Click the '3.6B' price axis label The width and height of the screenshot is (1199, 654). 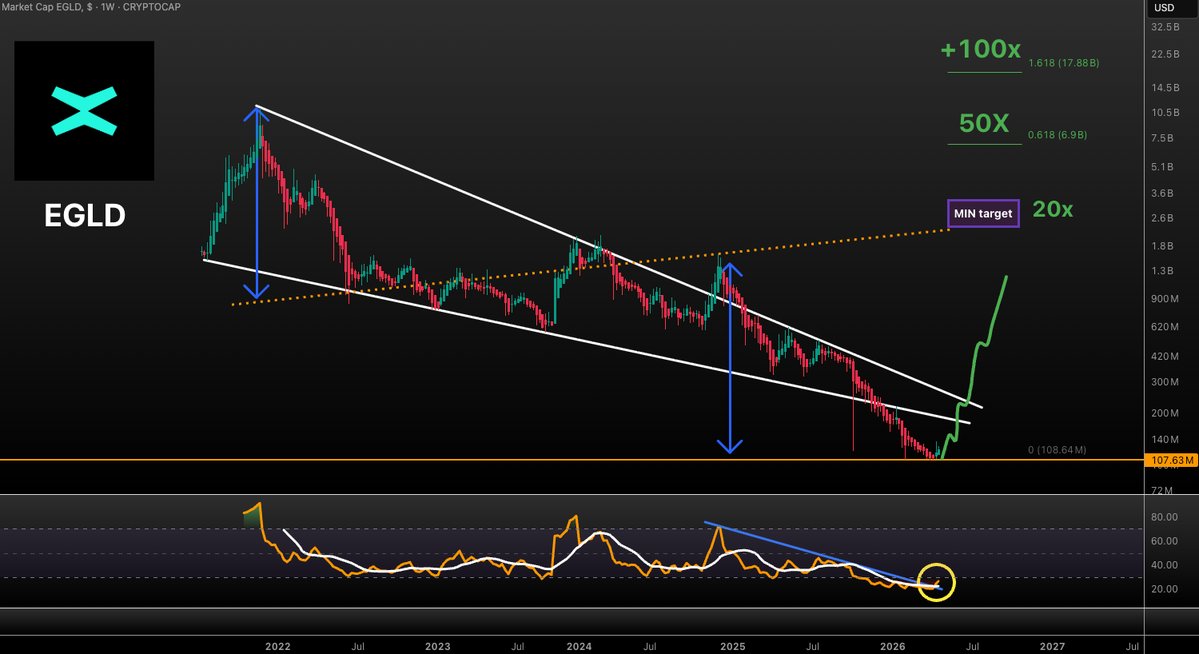pyautogui.click(x=1162, y=194)
